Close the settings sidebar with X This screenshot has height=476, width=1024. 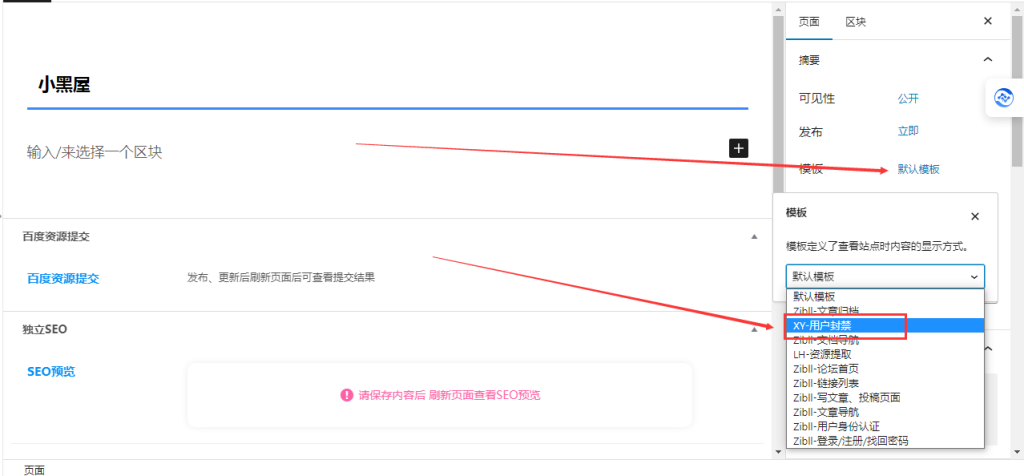(x=987, y=22)
